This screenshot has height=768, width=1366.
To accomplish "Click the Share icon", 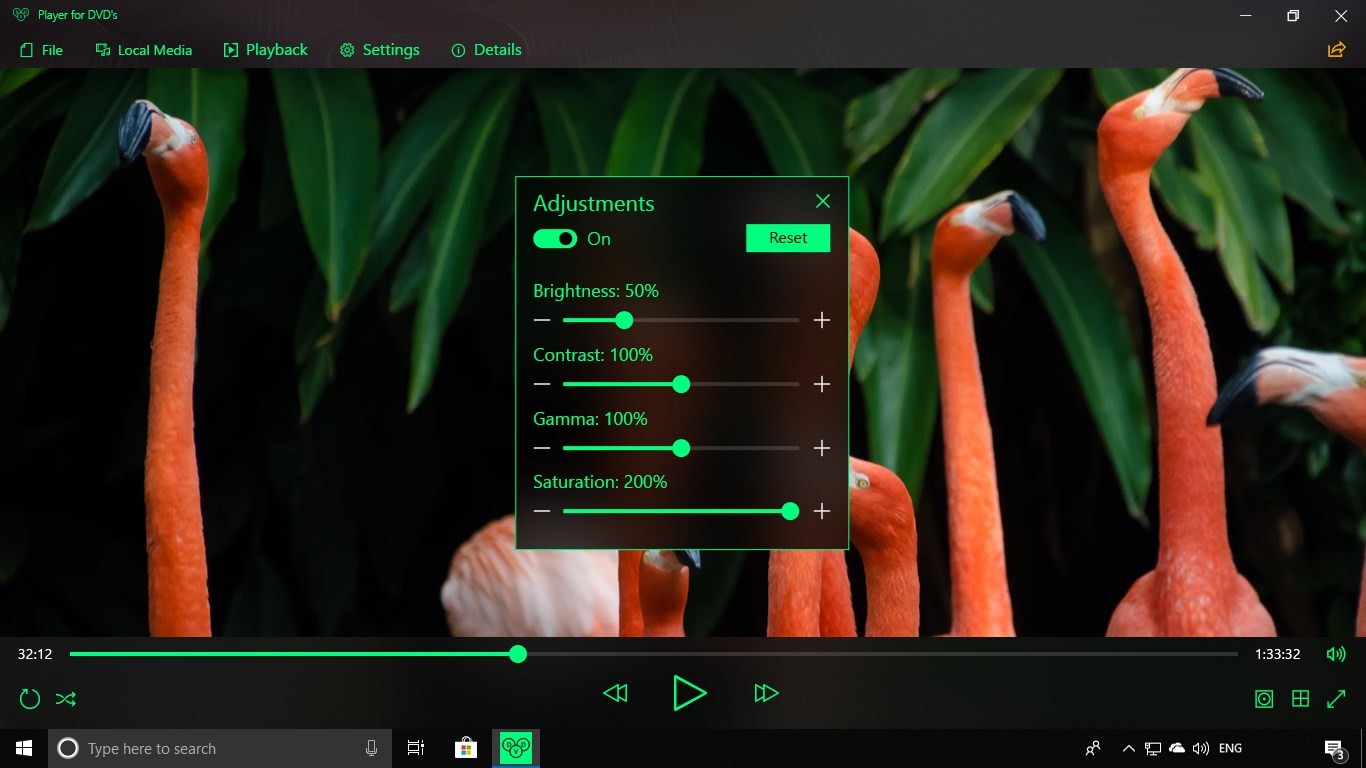I will point(1336,48).
